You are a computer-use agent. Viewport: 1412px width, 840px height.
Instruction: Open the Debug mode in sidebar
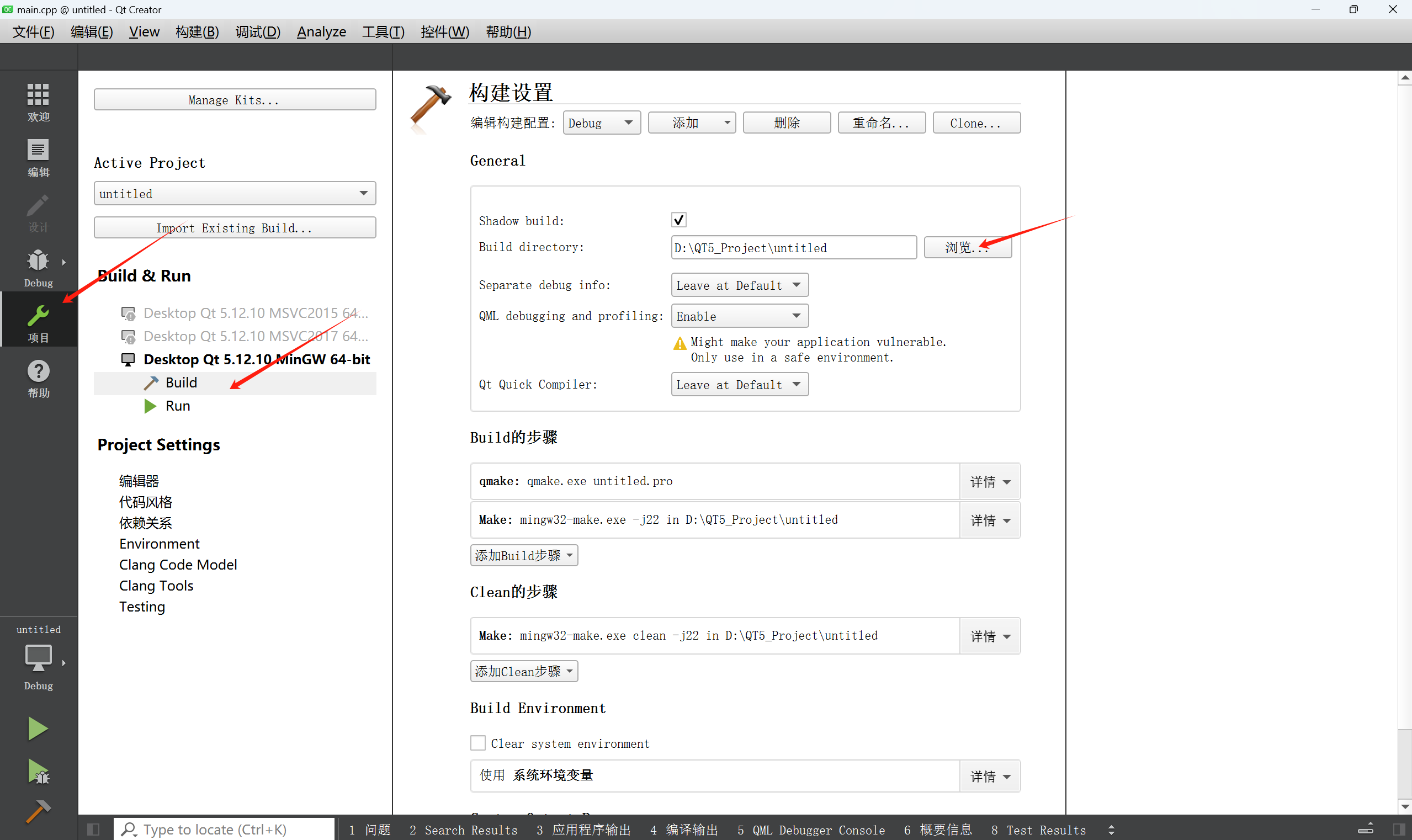[38, 266]
